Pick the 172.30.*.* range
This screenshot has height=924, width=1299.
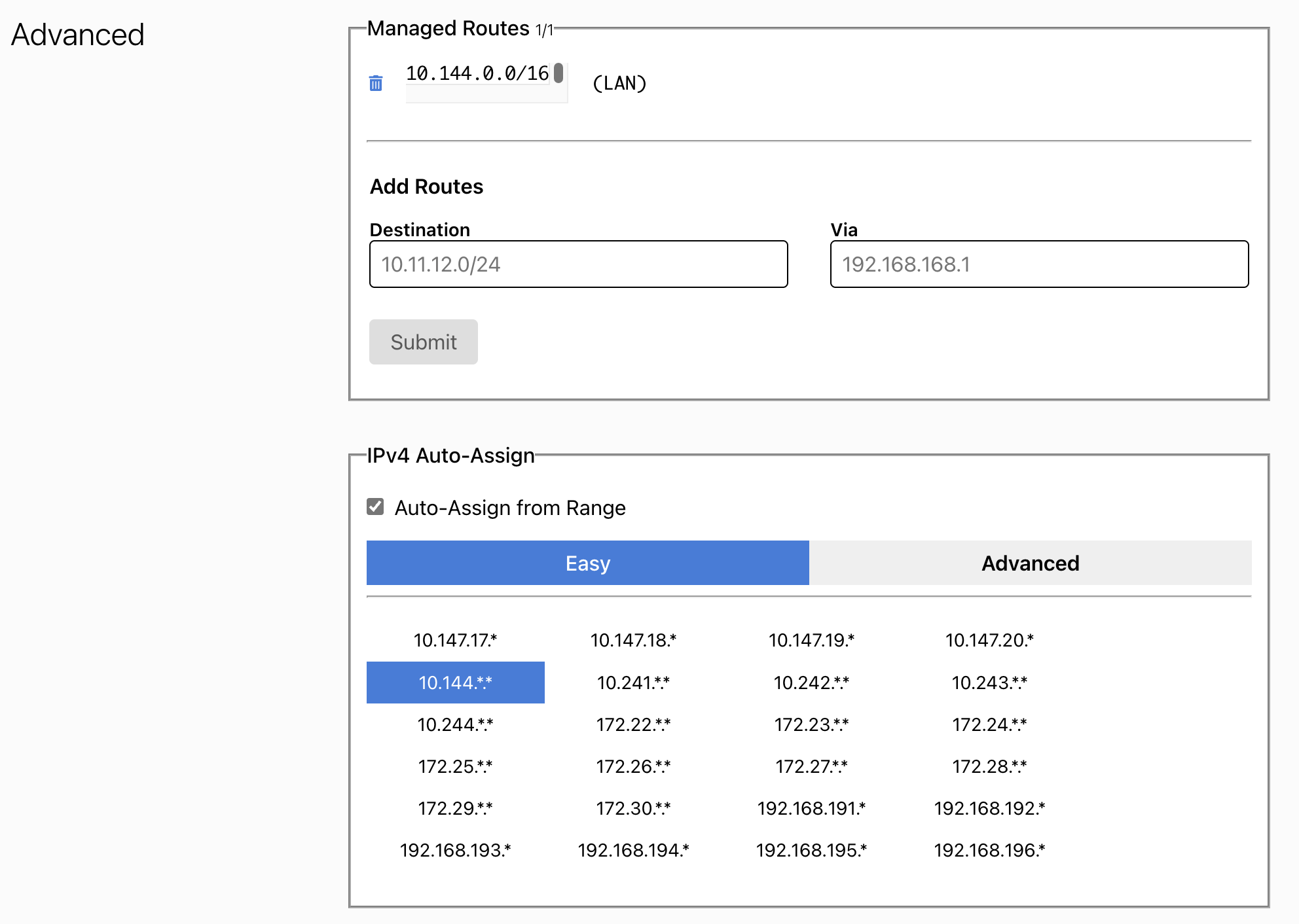(x=633, y=808)
